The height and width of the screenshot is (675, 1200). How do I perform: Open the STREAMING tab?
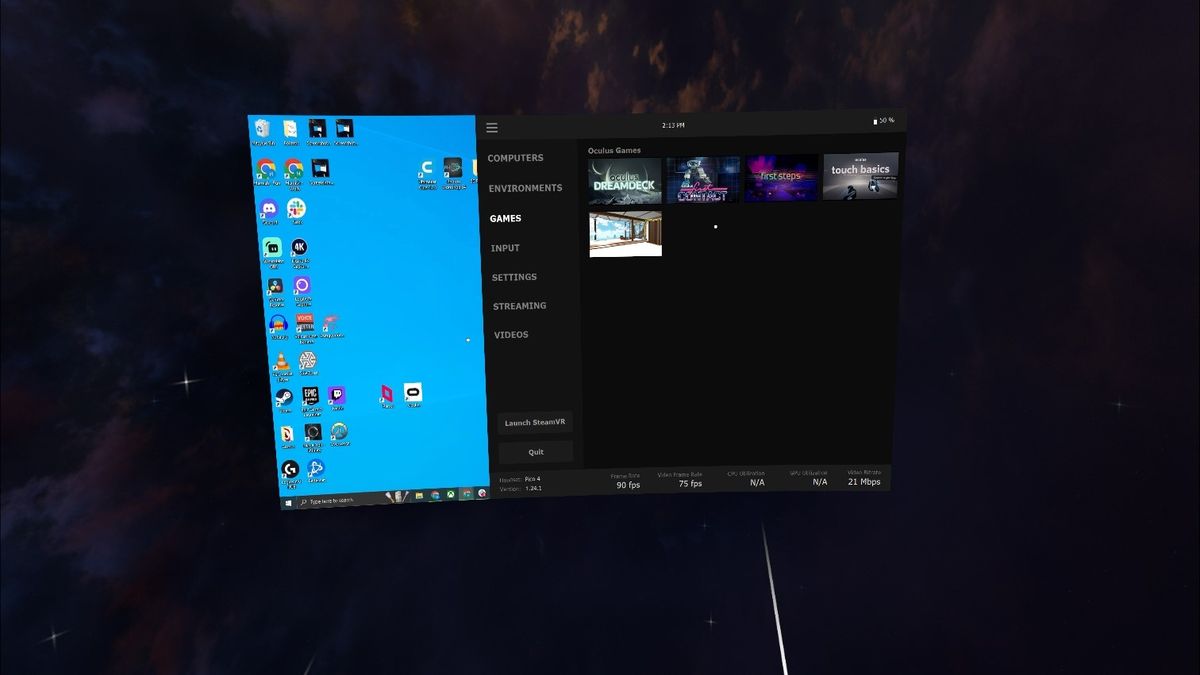click(x=517, y=305)
